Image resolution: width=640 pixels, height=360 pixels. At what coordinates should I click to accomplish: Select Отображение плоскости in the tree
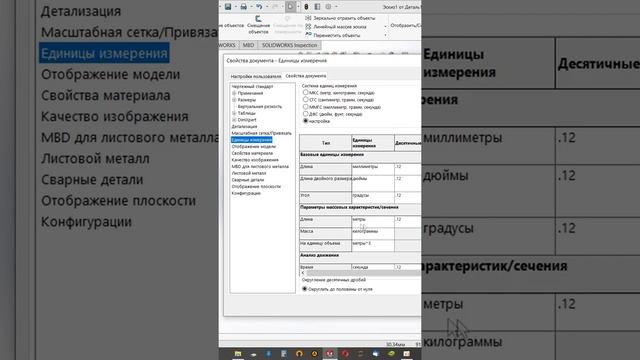(x=256, y=187)
